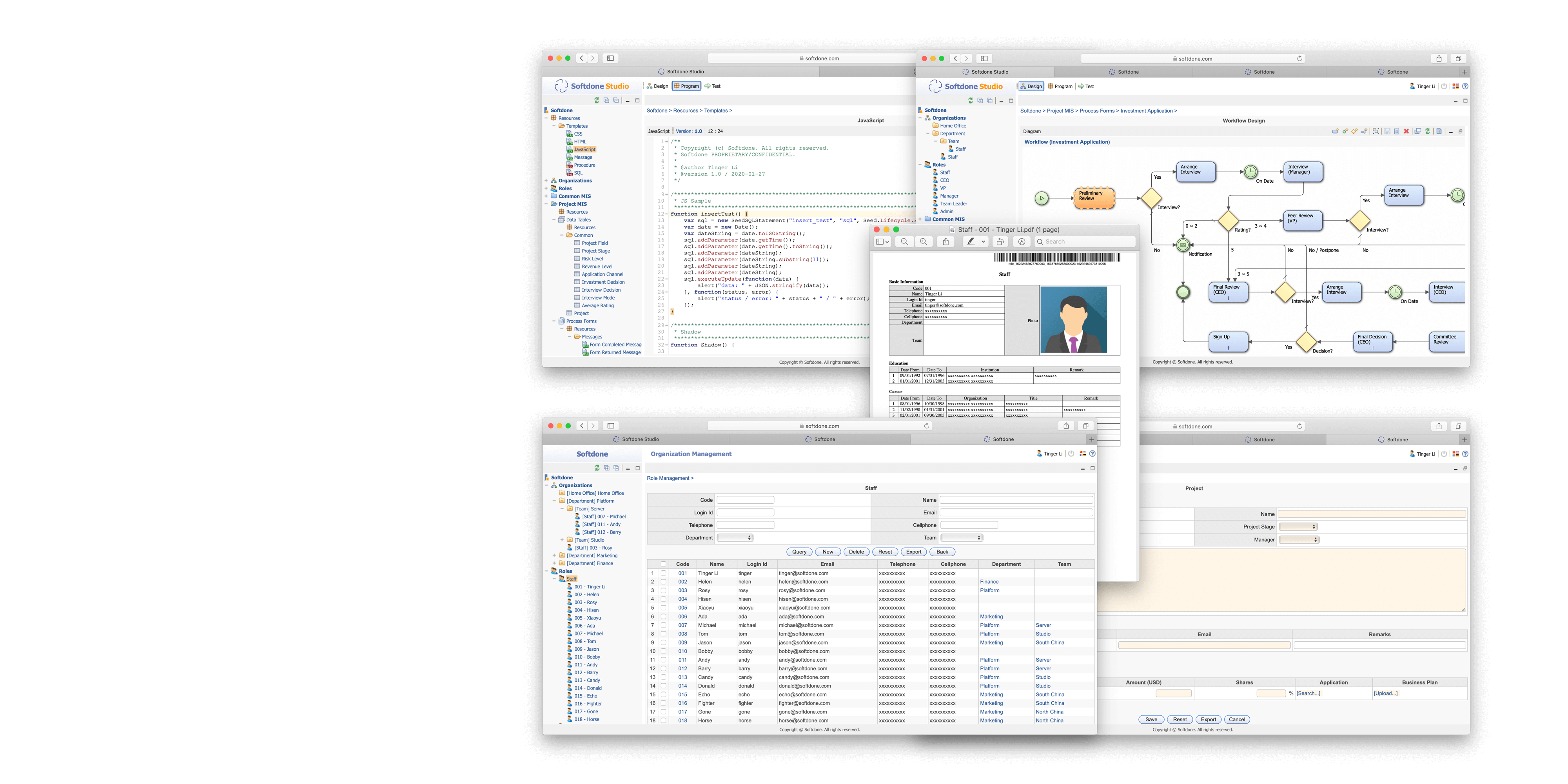Check the row checkbox for 018 Horse
Screen dimensions: 1568x784
pyautogui.click(x=664, y=721)
